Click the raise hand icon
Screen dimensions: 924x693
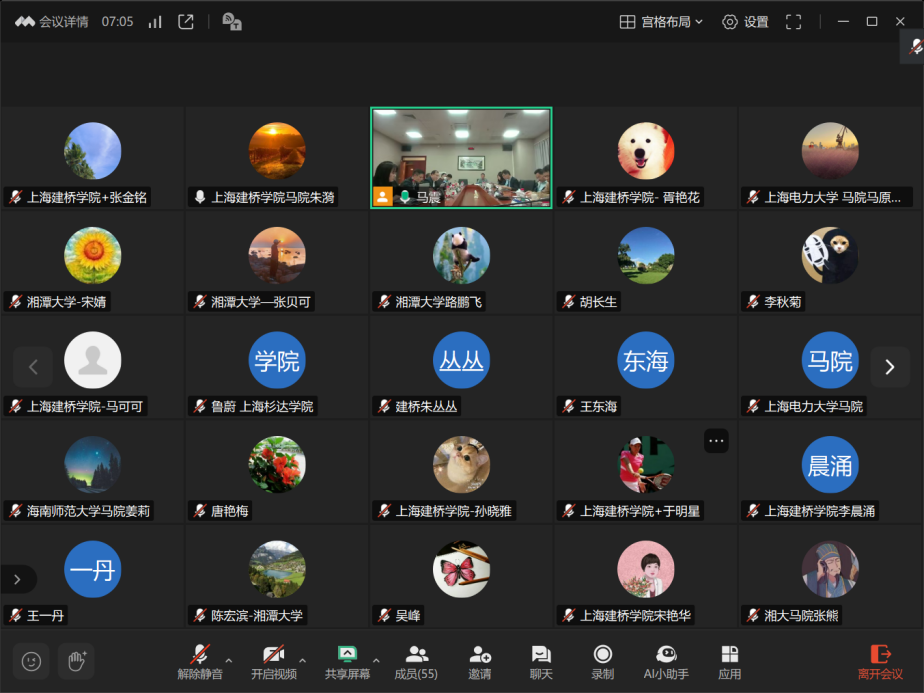coord(76,661)
